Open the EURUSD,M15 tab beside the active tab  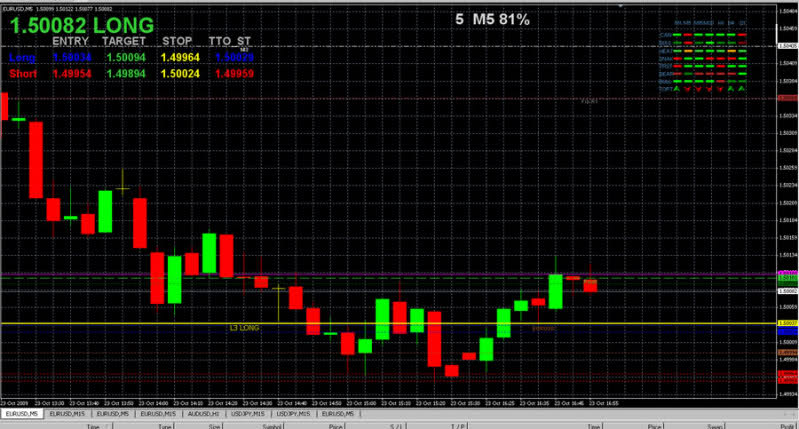point(67,414)
